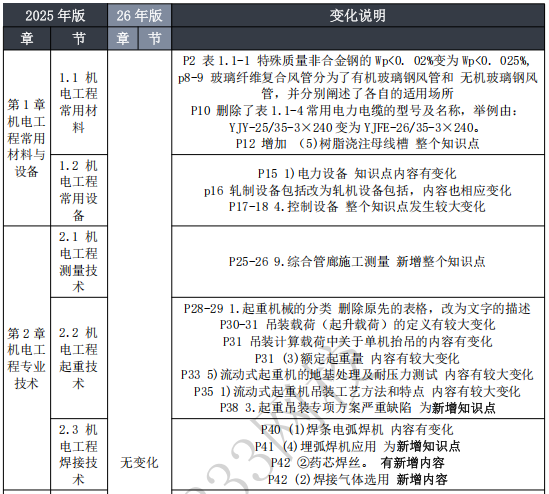Click the 变化说明 column header

(x=358, y=15)
